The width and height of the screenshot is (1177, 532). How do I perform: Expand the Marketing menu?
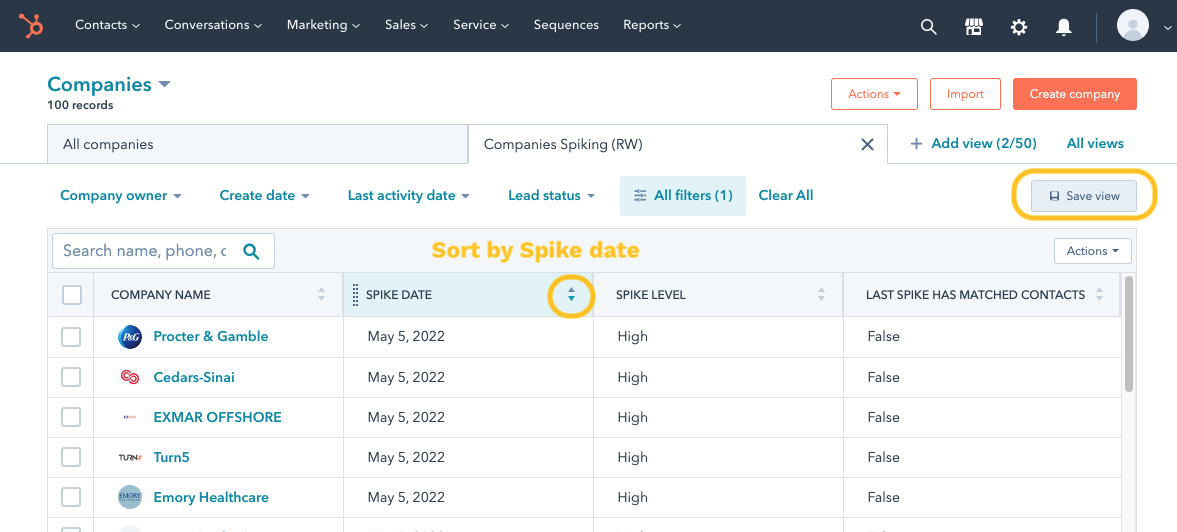324,25
